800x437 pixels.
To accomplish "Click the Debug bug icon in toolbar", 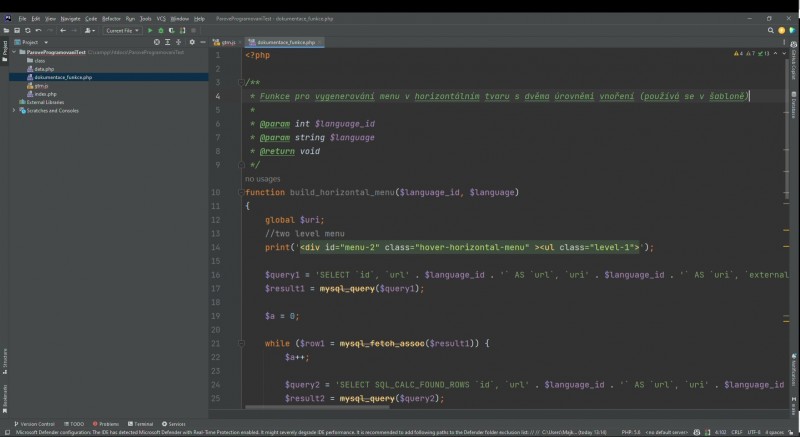I will (x=160, y=31).
